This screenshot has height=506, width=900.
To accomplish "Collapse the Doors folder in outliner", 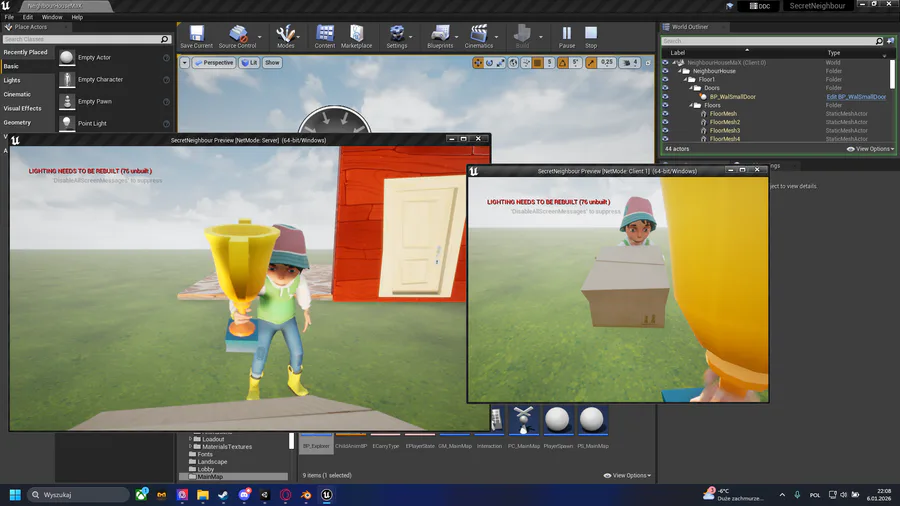I will coord(691,88).
